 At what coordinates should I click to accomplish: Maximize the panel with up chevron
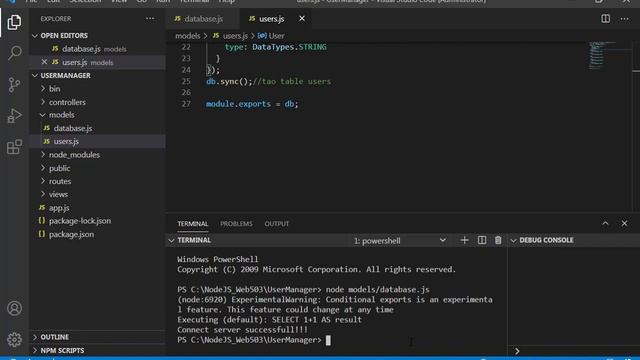pyautogui.click(x=605, y=223)
